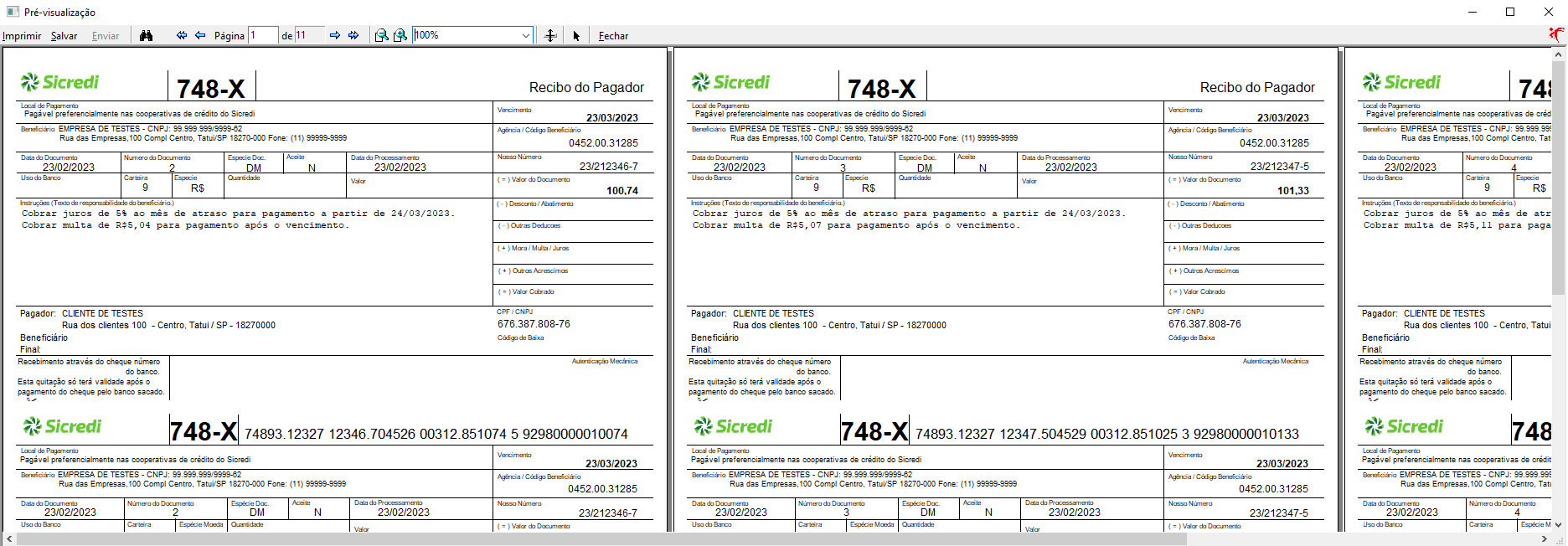1568x546 pixels.
Task: Click the vertical scrollbar up arrow
Action: click(1559, 54)
